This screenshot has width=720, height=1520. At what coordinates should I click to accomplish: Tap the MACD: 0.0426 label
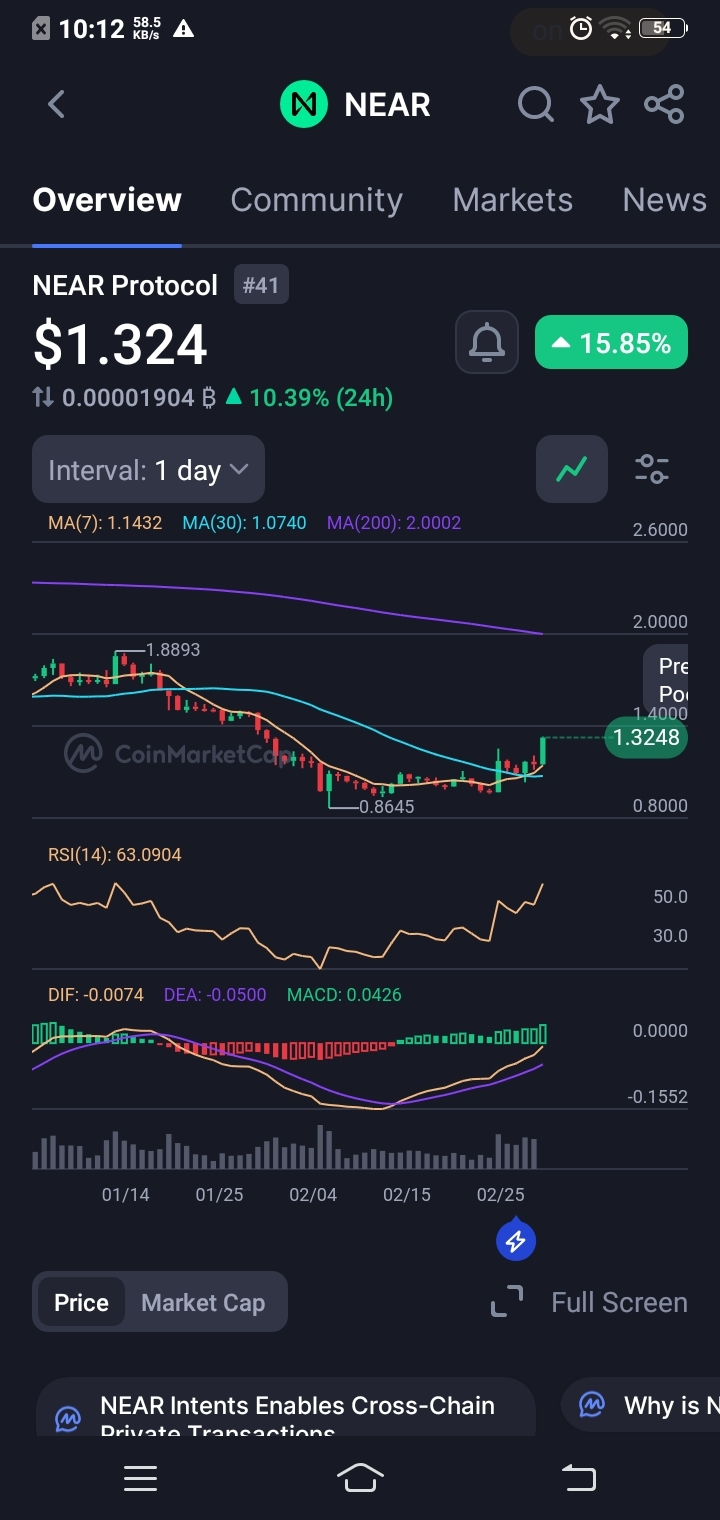(344, 995)
